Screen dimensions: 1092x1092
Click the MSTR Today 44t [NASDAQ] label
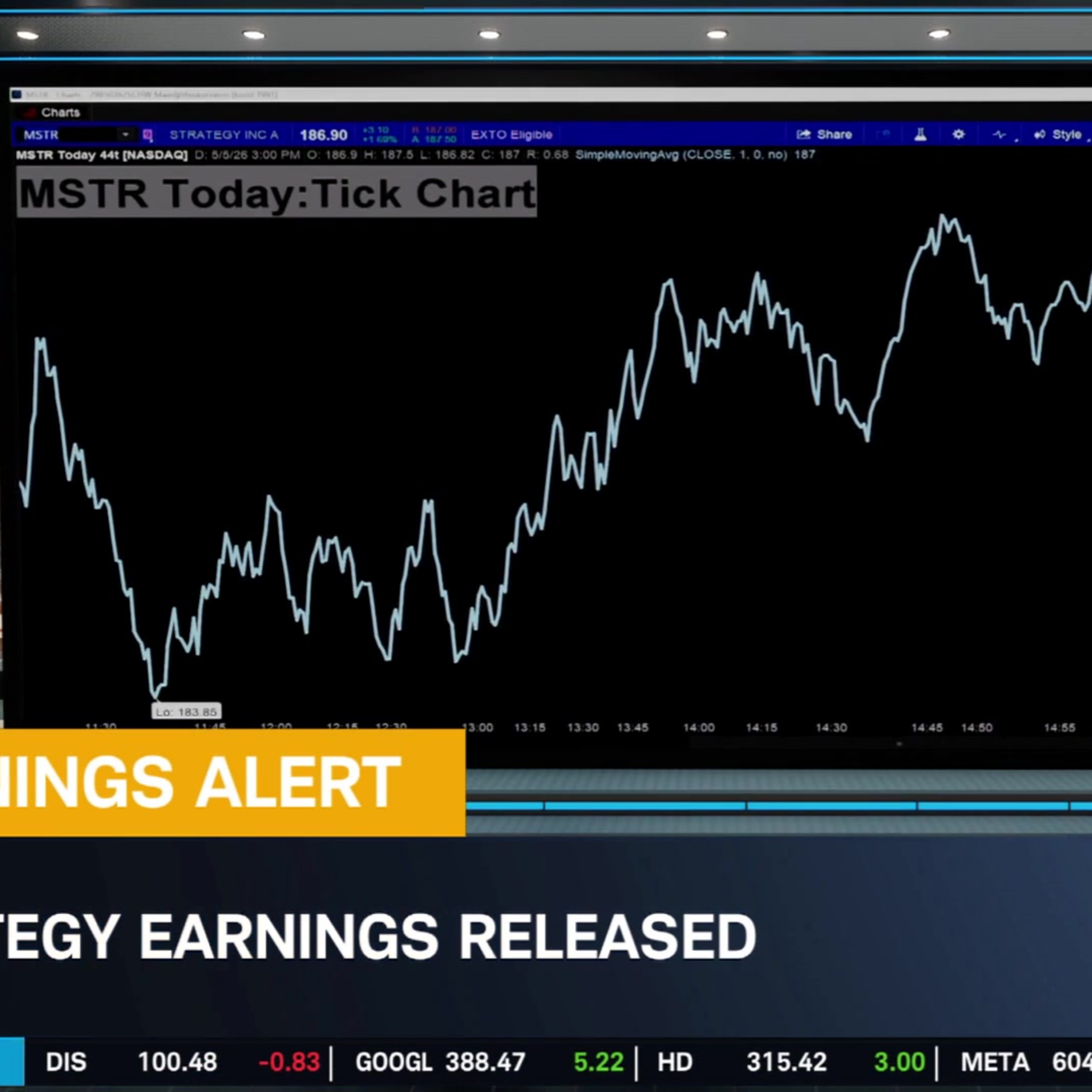click(x=102, y=155)
